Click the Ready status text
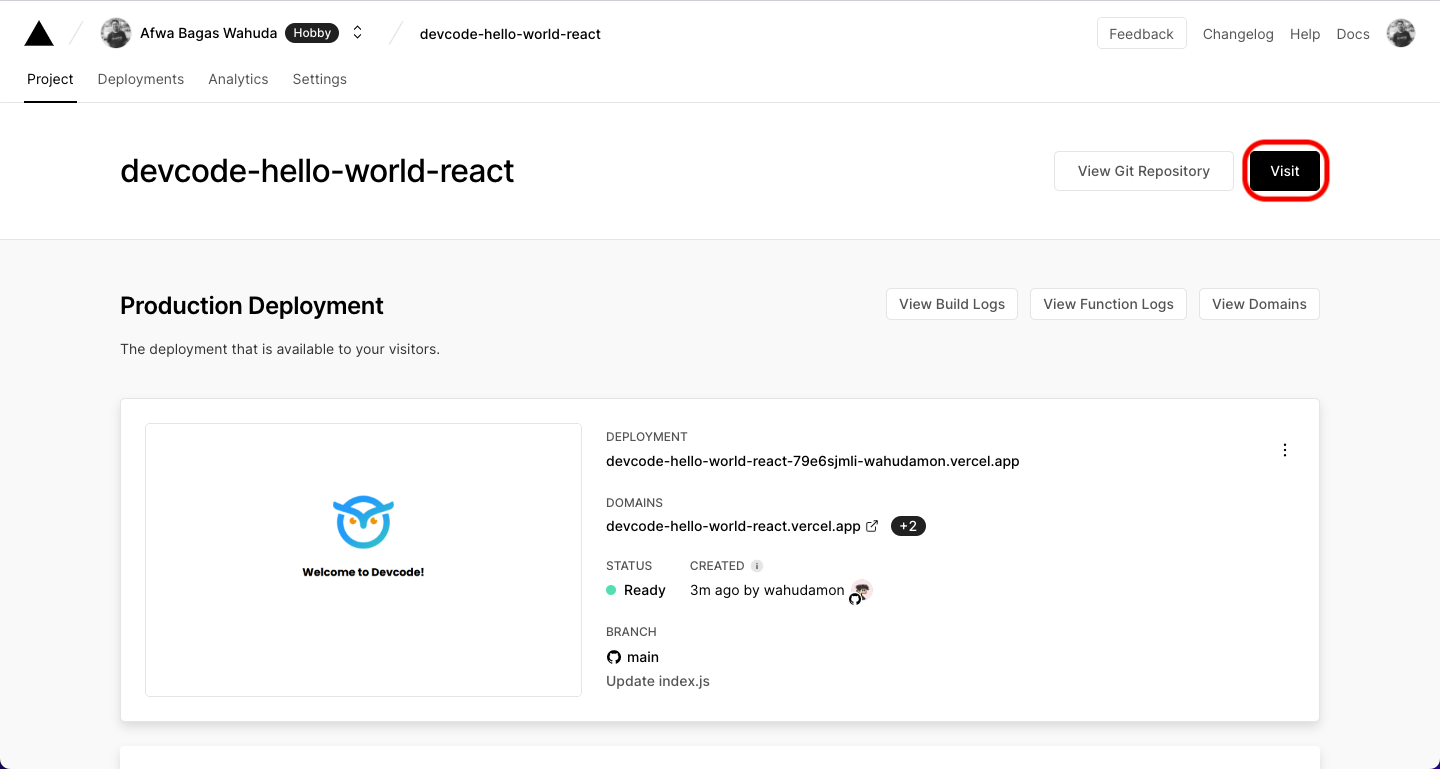Screen dimensions: 1440x769 [645, 590]
